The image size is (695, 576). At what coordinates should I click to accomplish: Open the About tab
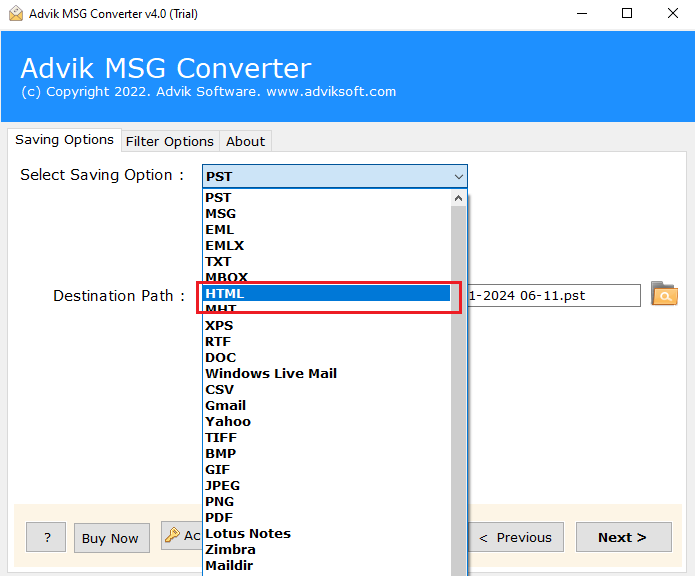(245, 141)
